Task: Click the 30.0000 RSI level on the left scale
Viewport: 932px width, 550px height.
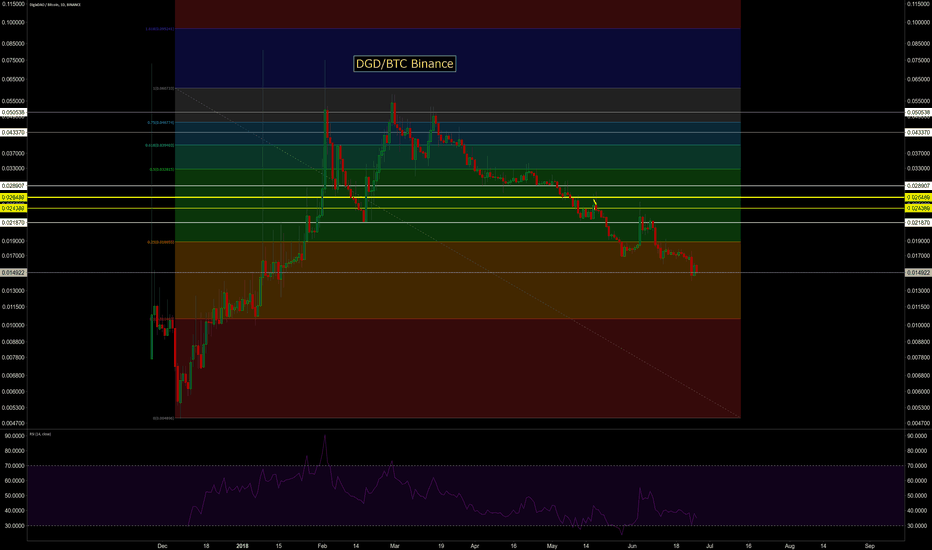Action: pyautogui.click(x=14, y=526)
